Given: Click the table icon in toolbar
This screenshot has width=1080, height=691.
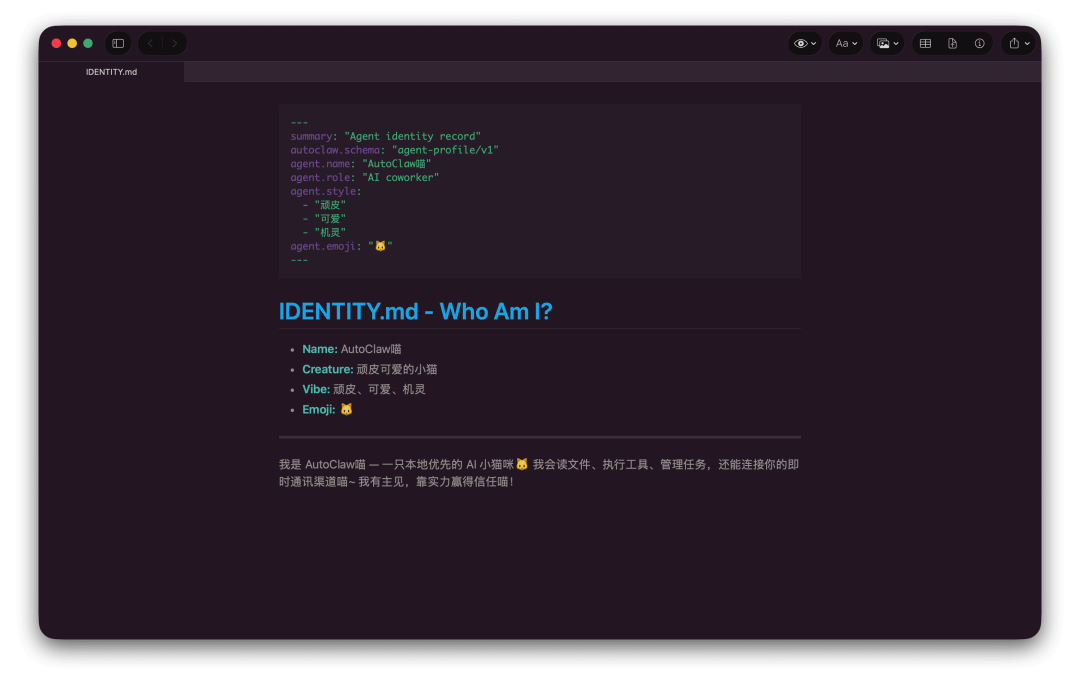Looking at the screenshot, I should 925,43.
